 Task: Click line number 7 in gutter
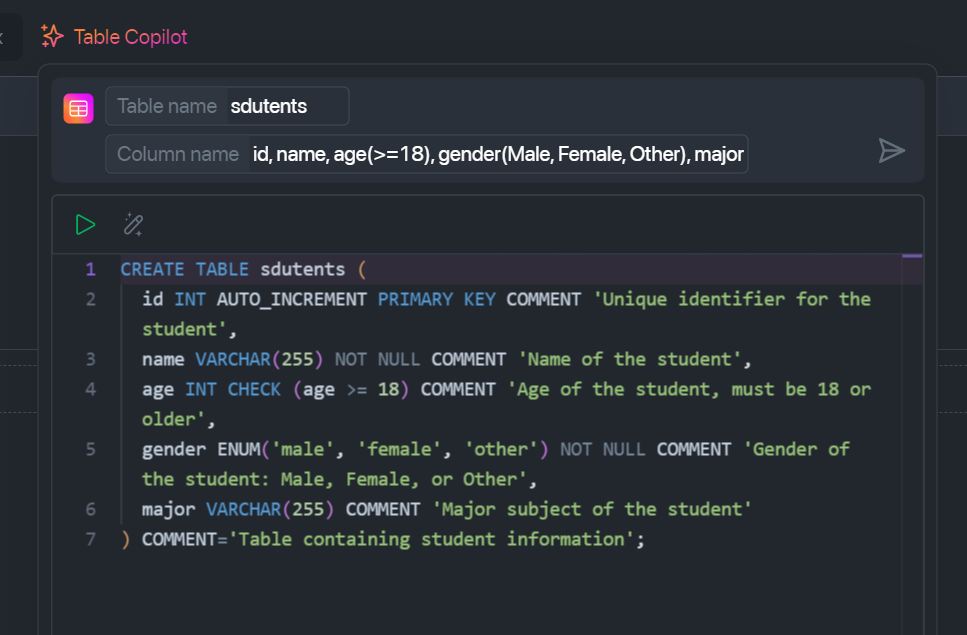coord(91,539)
